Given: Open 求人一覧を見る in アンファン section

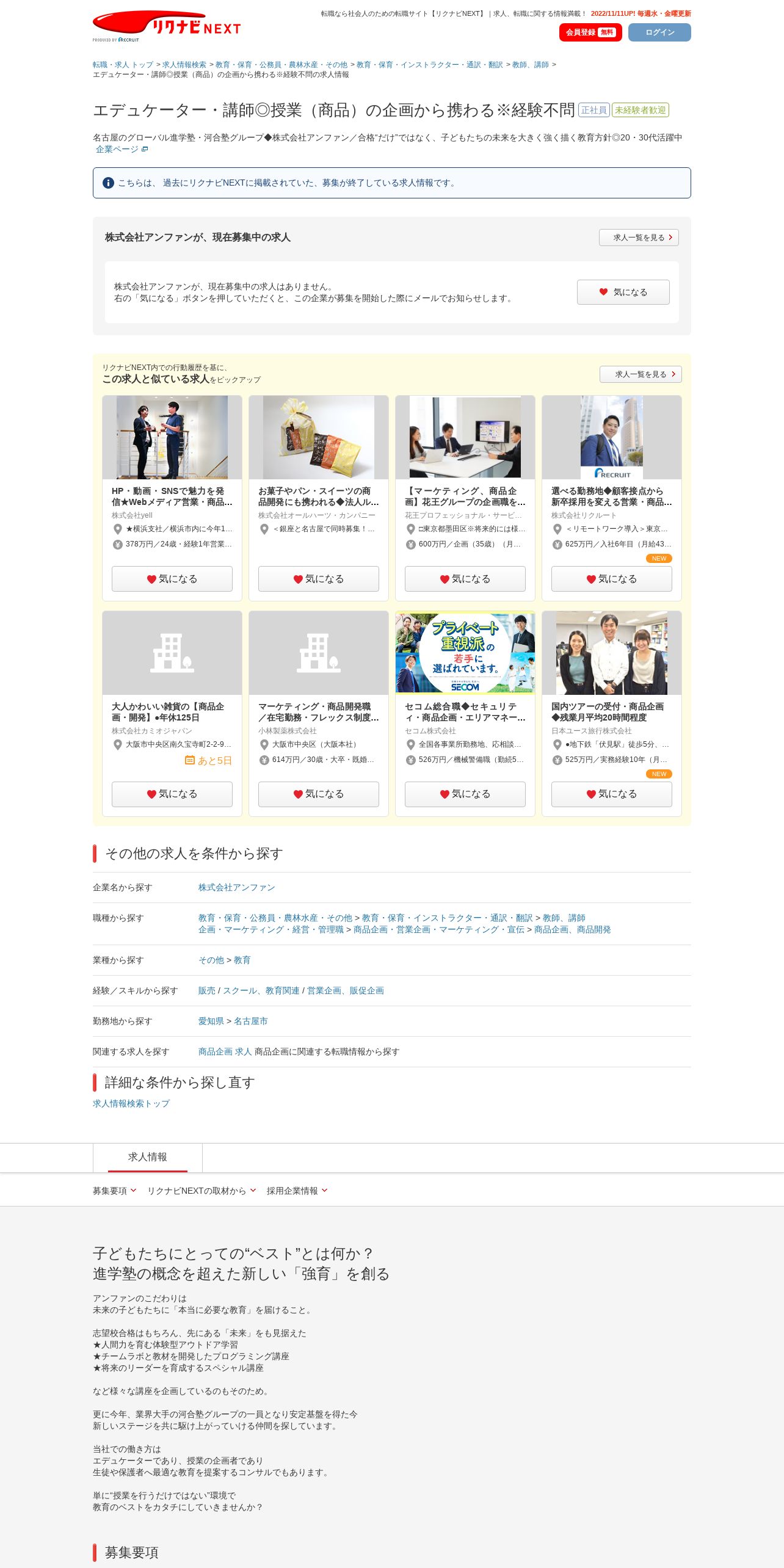Looking at the screenshot, I should point(639,238).
